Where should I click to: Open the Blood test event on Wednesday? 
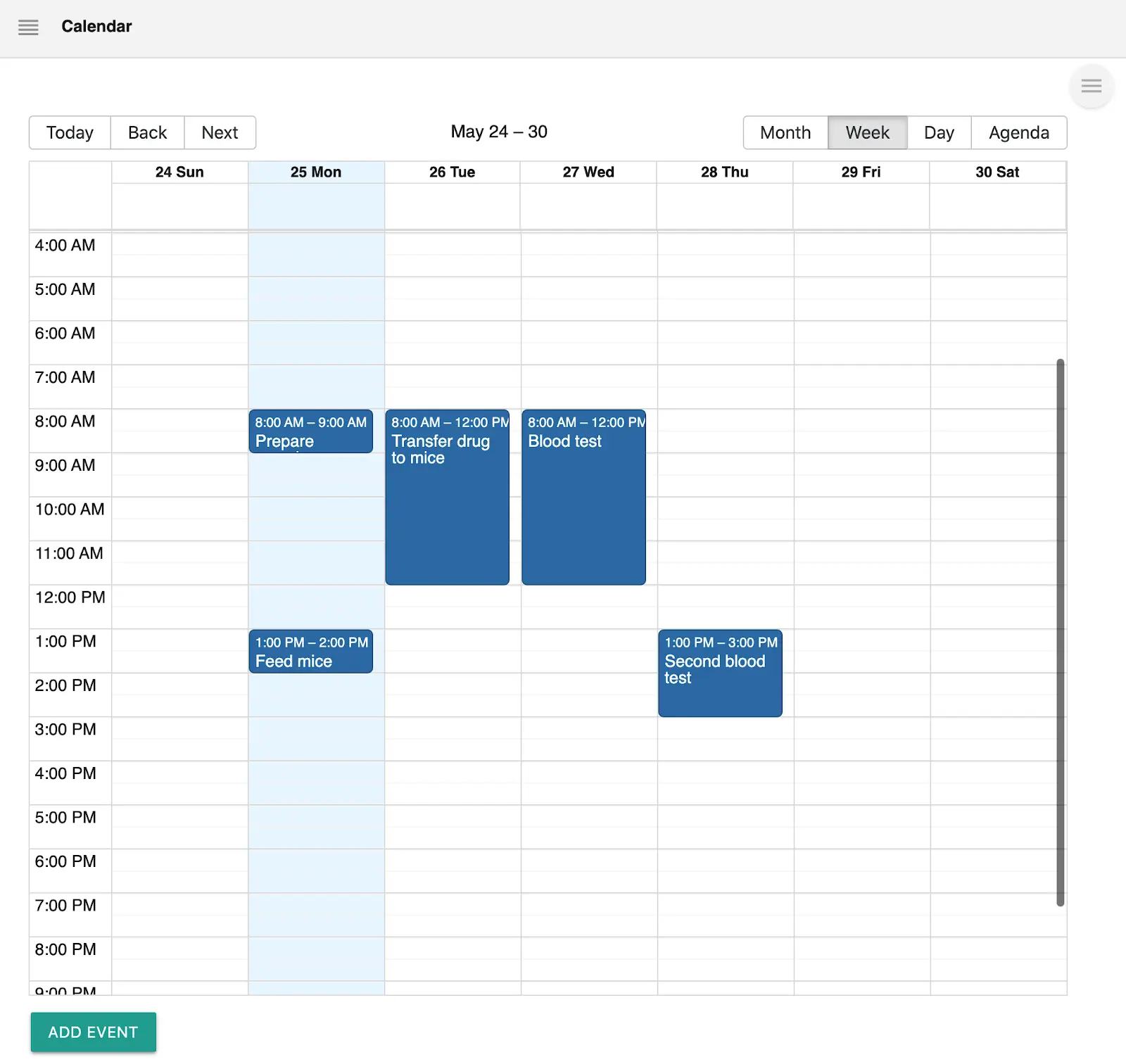[583, 498]
